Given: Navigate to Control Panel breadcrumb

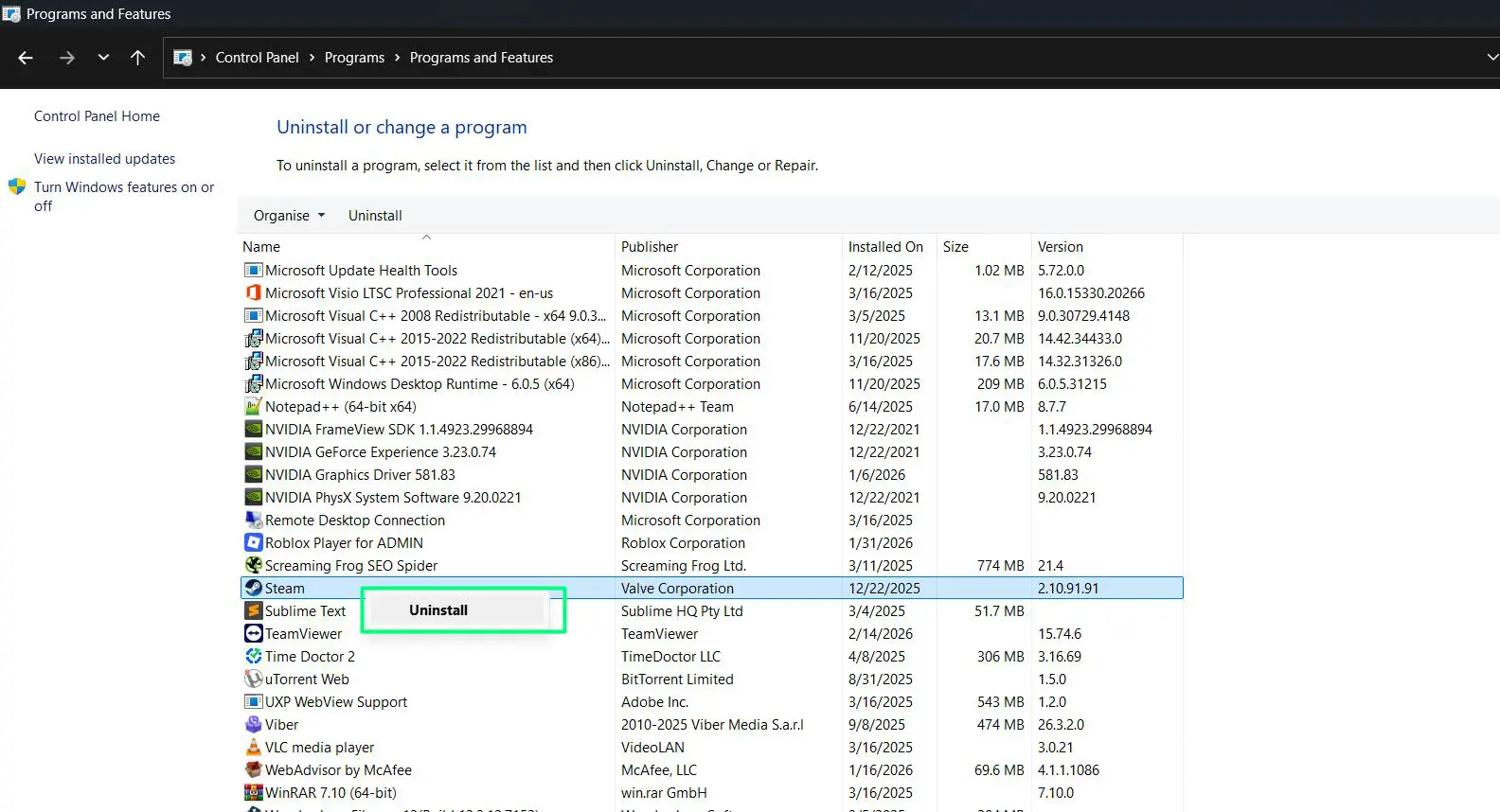Looking at the screenshot, I should (x=257, y=58).
